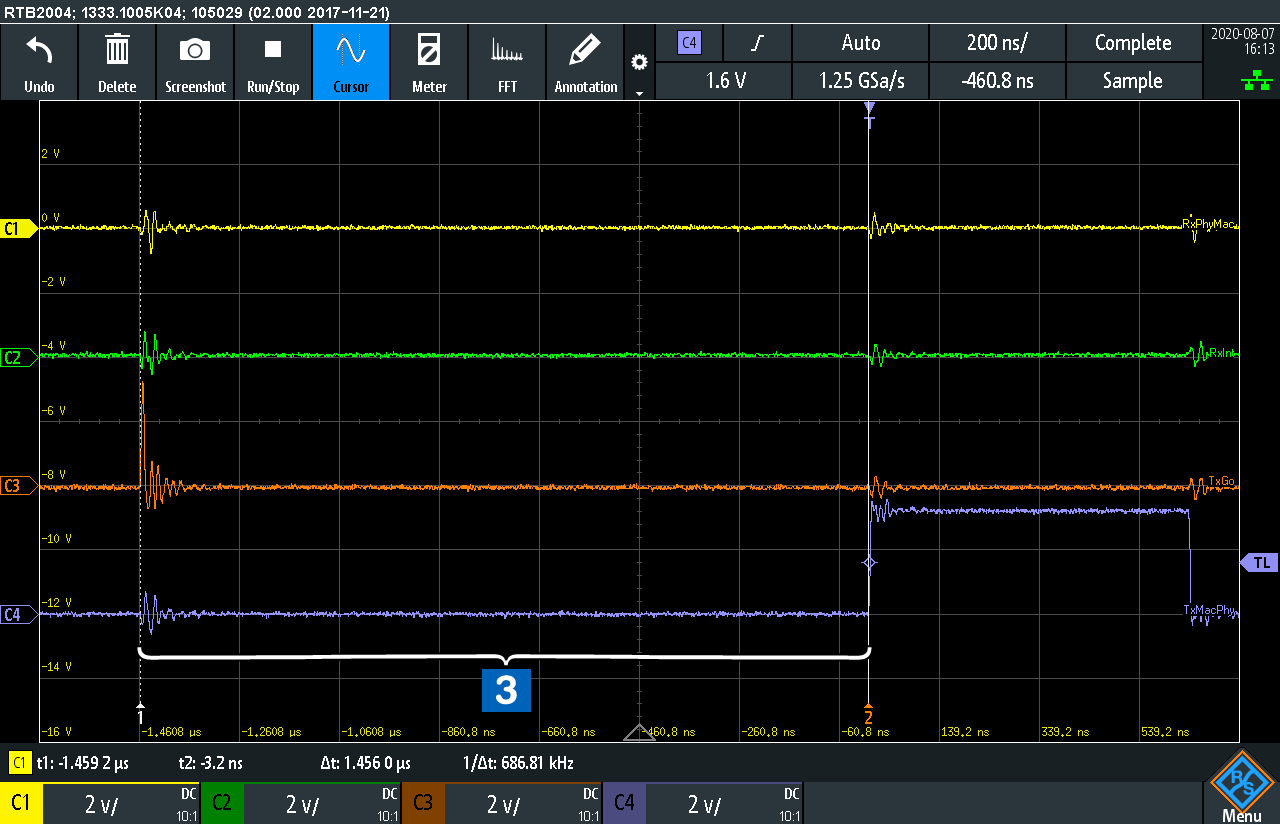Edit the 1.6 V trigger level
The height and width of the screenshot is (824, 1280).
(724, 81)
